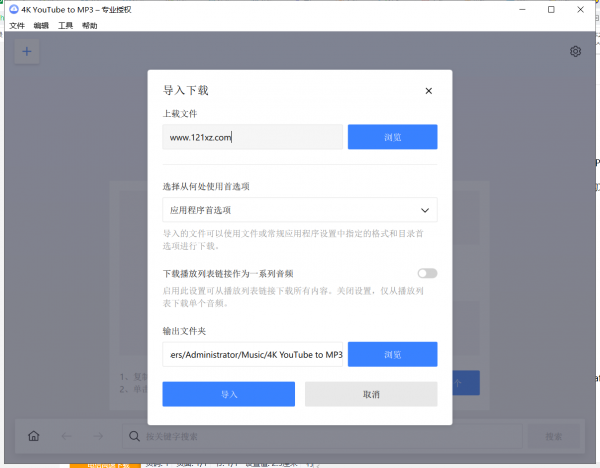Focus the www.121xz.com file field
The width and height of the screenshot is (600, 468).
[x=252, y=137]
